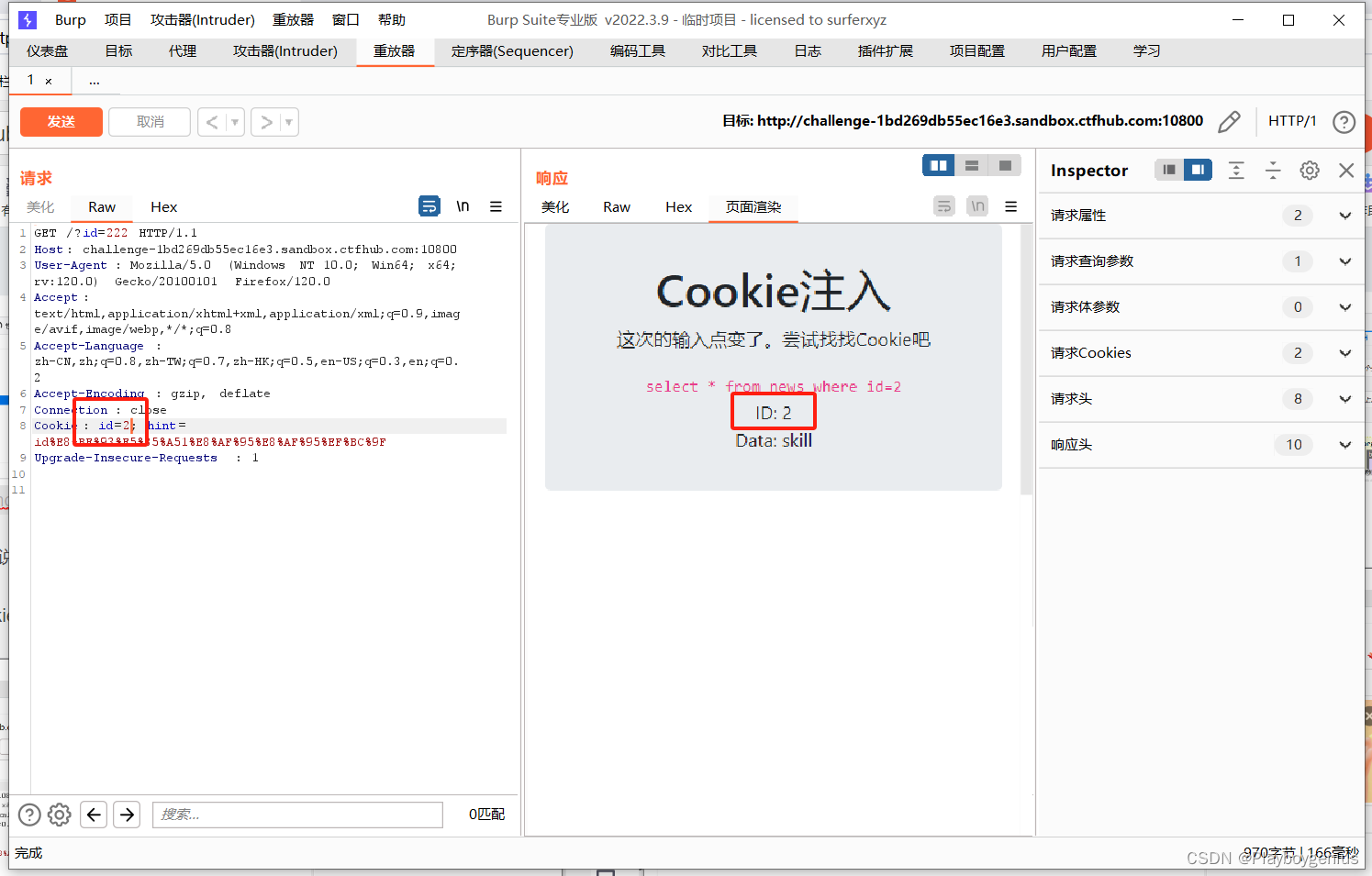
Task: Open the 窗口 menu
Action: [345, 19]
